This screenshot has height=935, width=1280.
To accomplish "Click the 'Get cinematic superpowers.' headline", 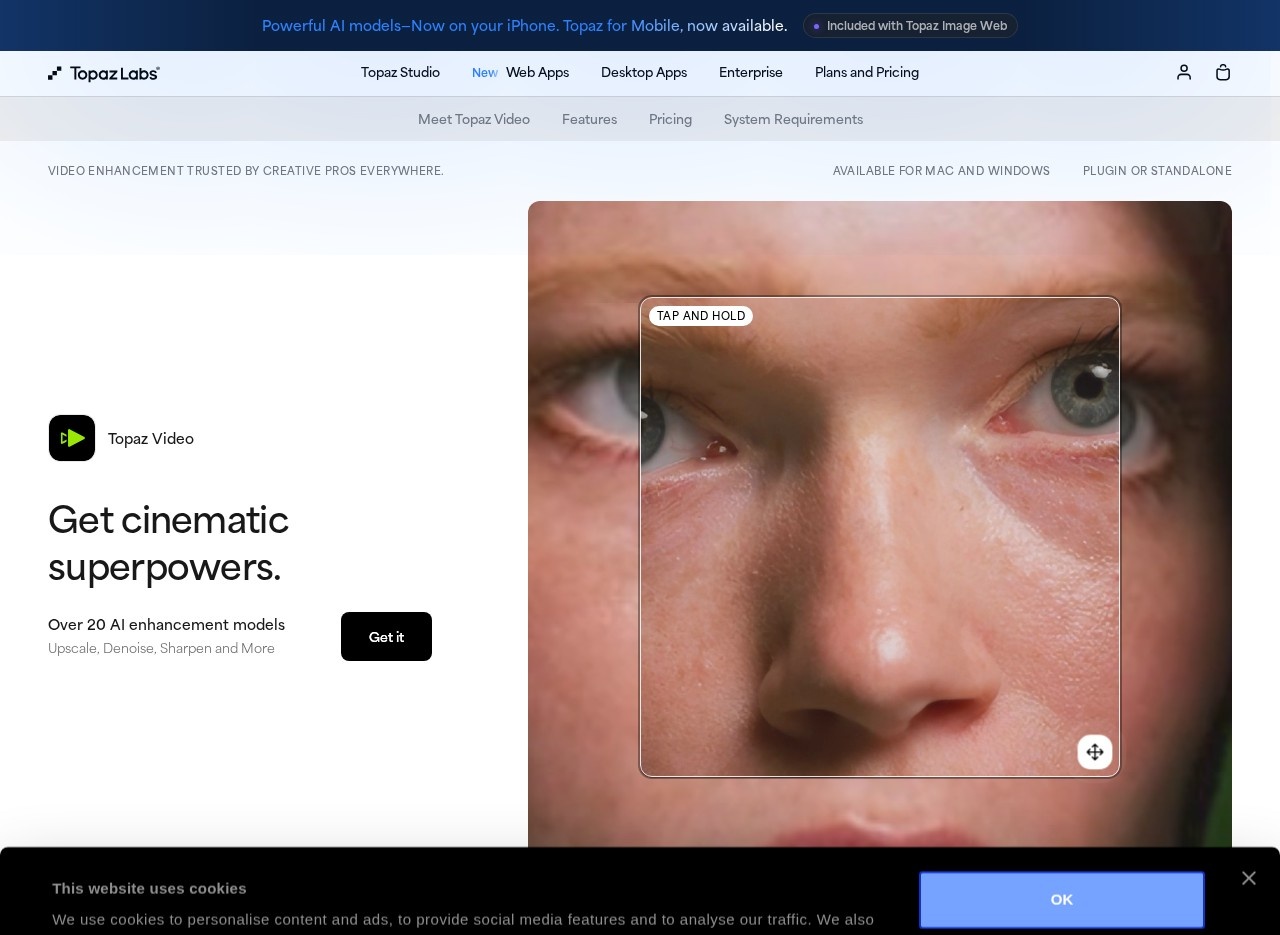I will (168, 543).
